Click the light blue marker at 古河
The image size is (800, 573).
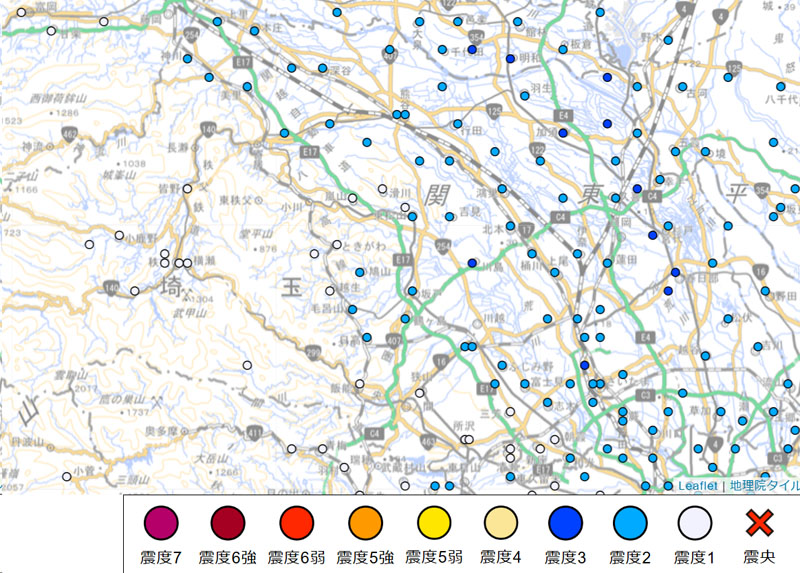tap(683, 87)
